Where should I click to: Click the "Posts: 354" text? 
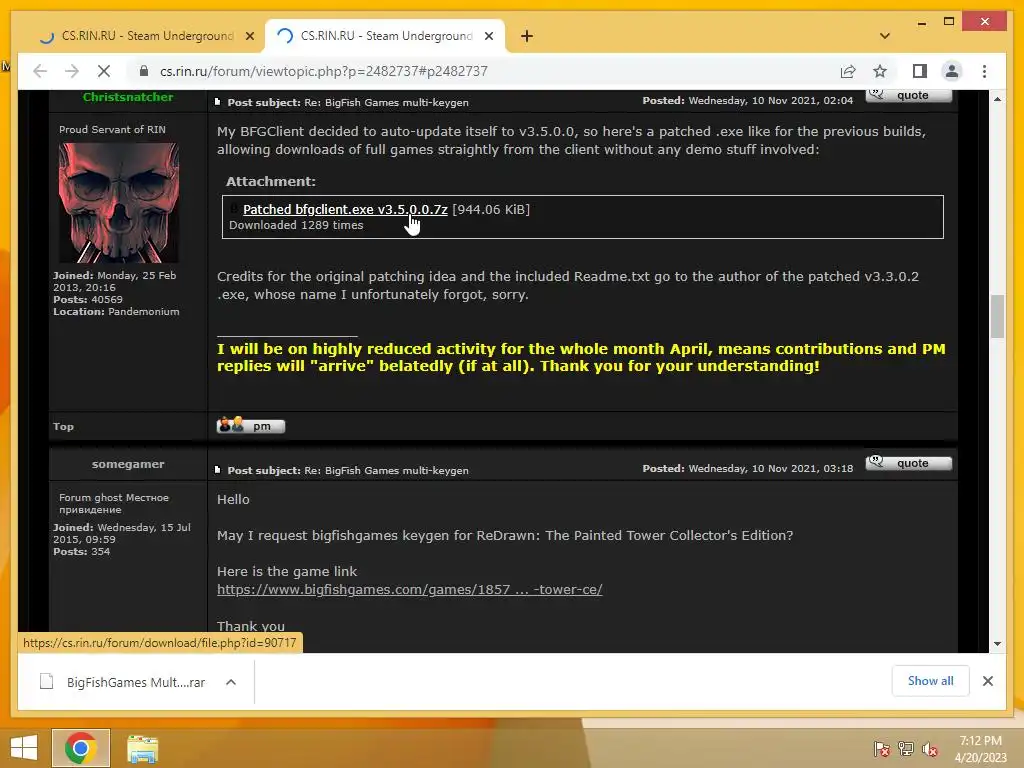(82, 552)
